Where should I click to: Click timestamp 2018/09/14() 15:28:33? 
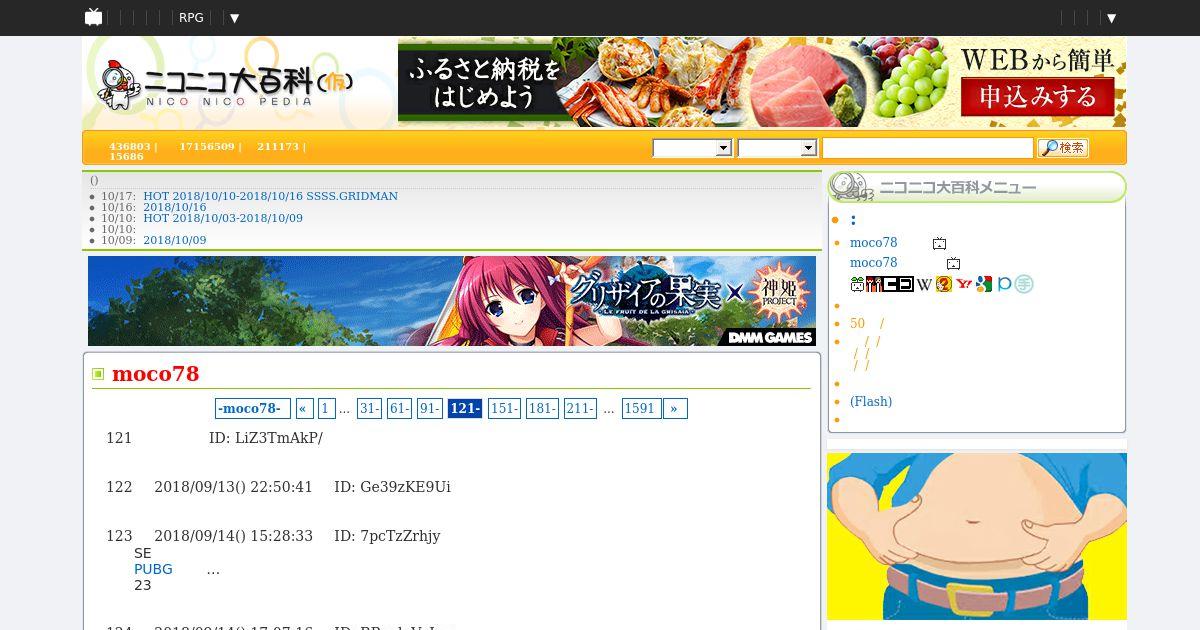(x=233, y=536)
